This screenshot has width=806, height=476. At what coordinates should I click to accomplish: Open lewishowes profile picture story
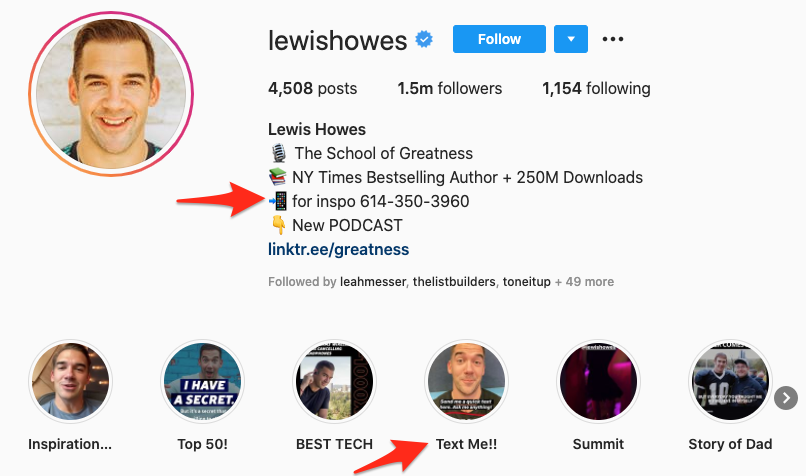click(111, 94)
